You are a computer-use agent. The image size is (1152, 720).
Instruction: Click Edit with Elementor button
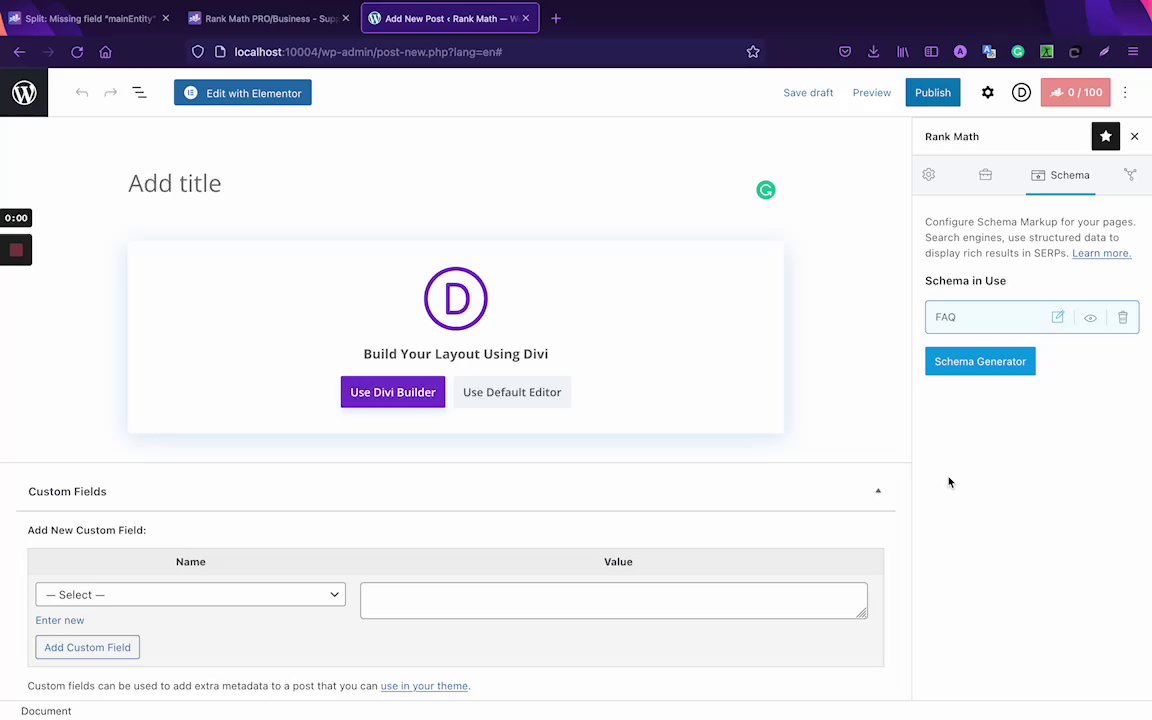point(242,93)
